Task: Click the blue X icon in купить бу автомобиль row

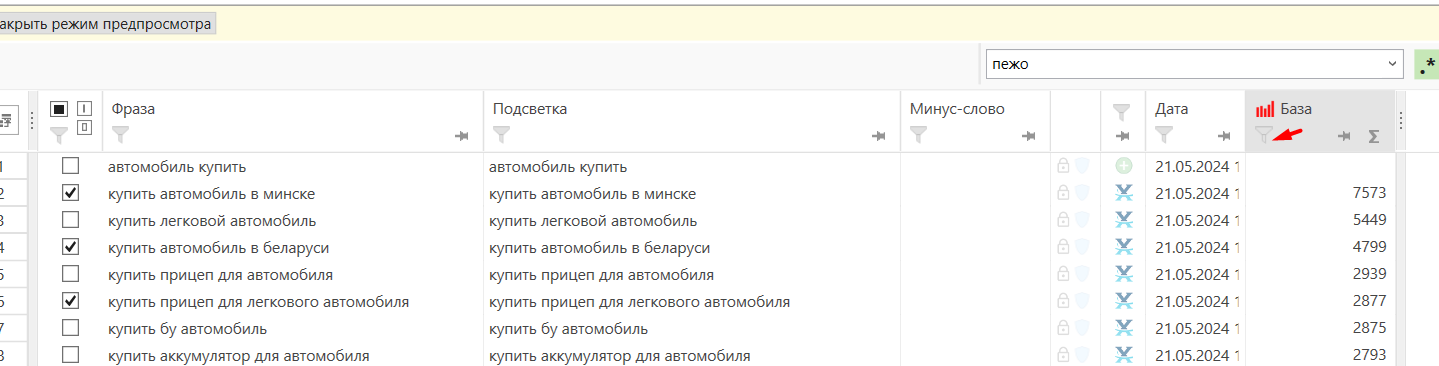Action: click(1123, 328)
